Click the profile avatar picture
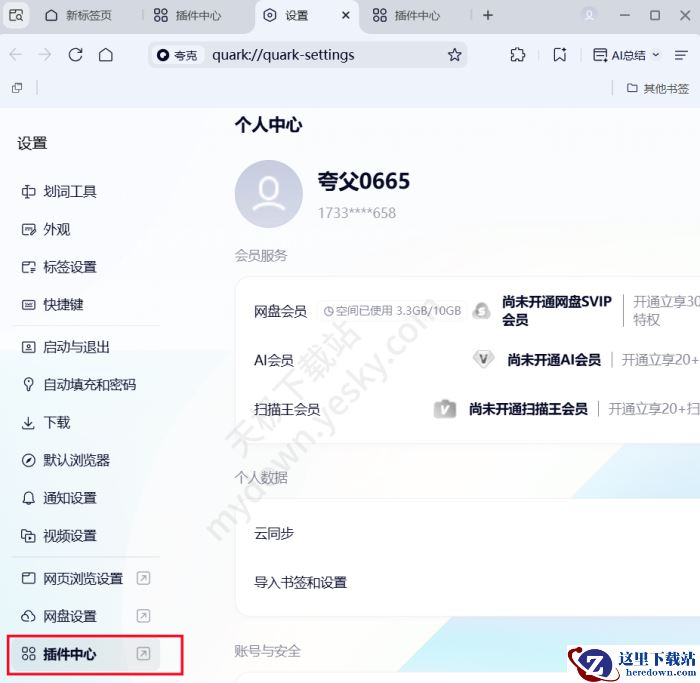This screenshot has width=700, height=683. point(269,194)
